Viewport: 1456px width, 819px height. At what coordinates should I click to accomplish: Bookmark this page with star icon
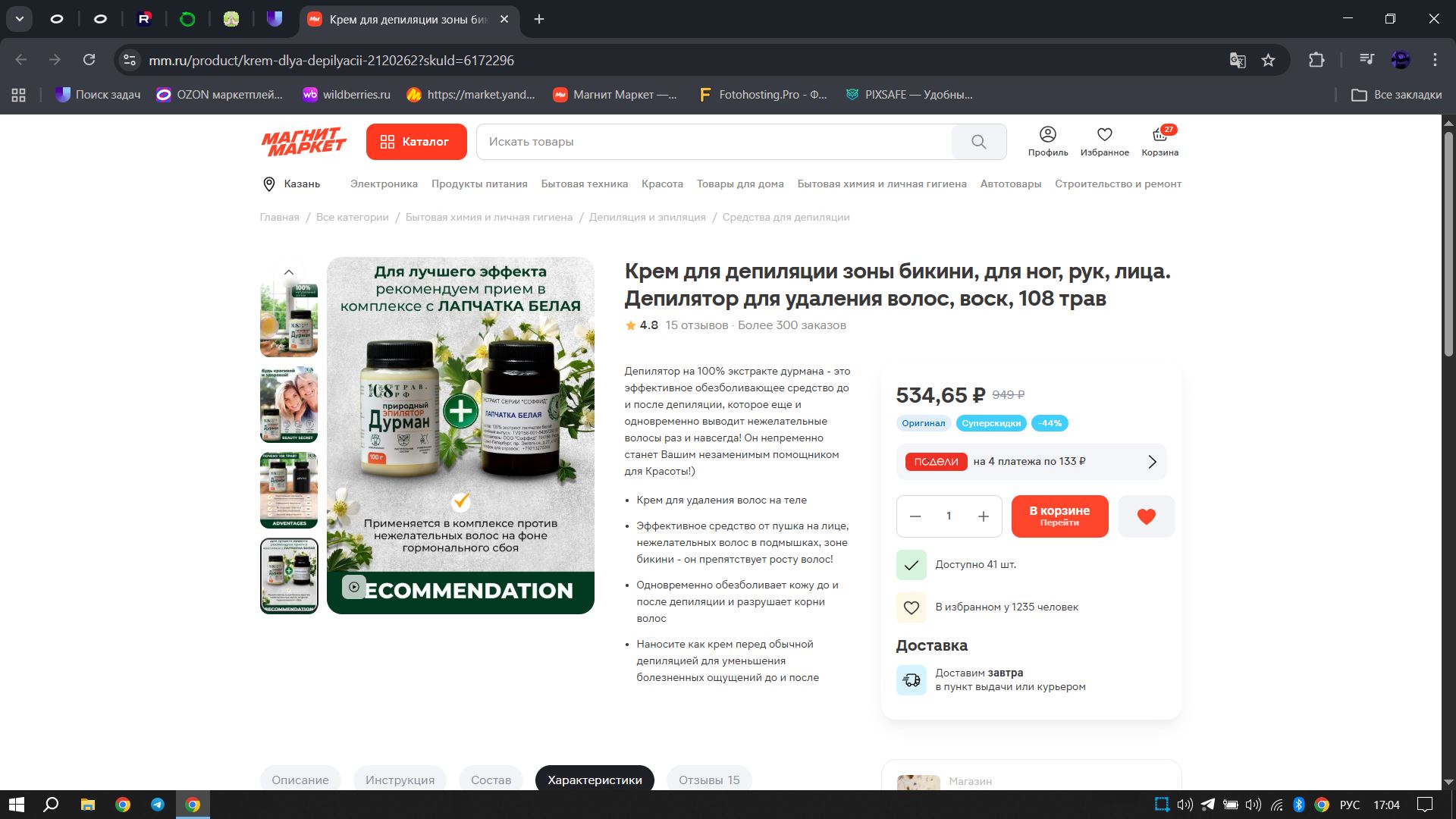click(1268, 61)
